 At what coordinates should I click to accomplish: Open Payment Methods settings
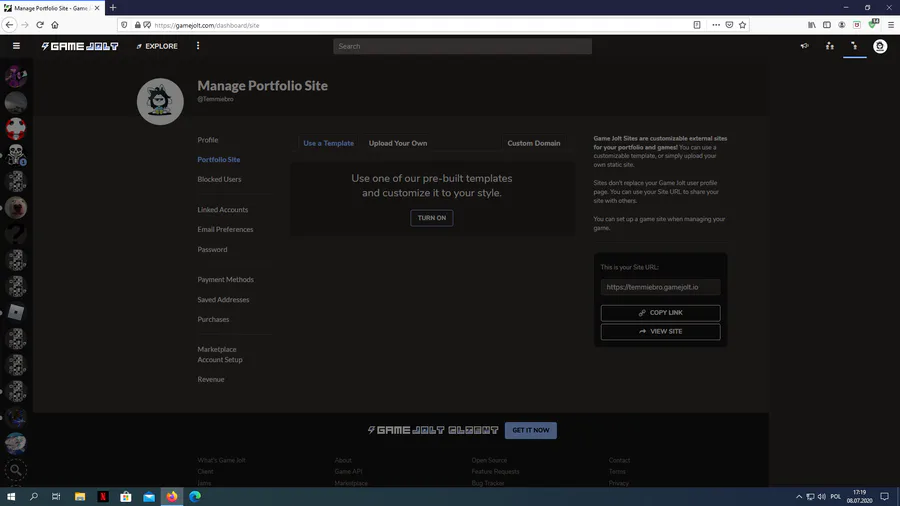click(226, 279)
